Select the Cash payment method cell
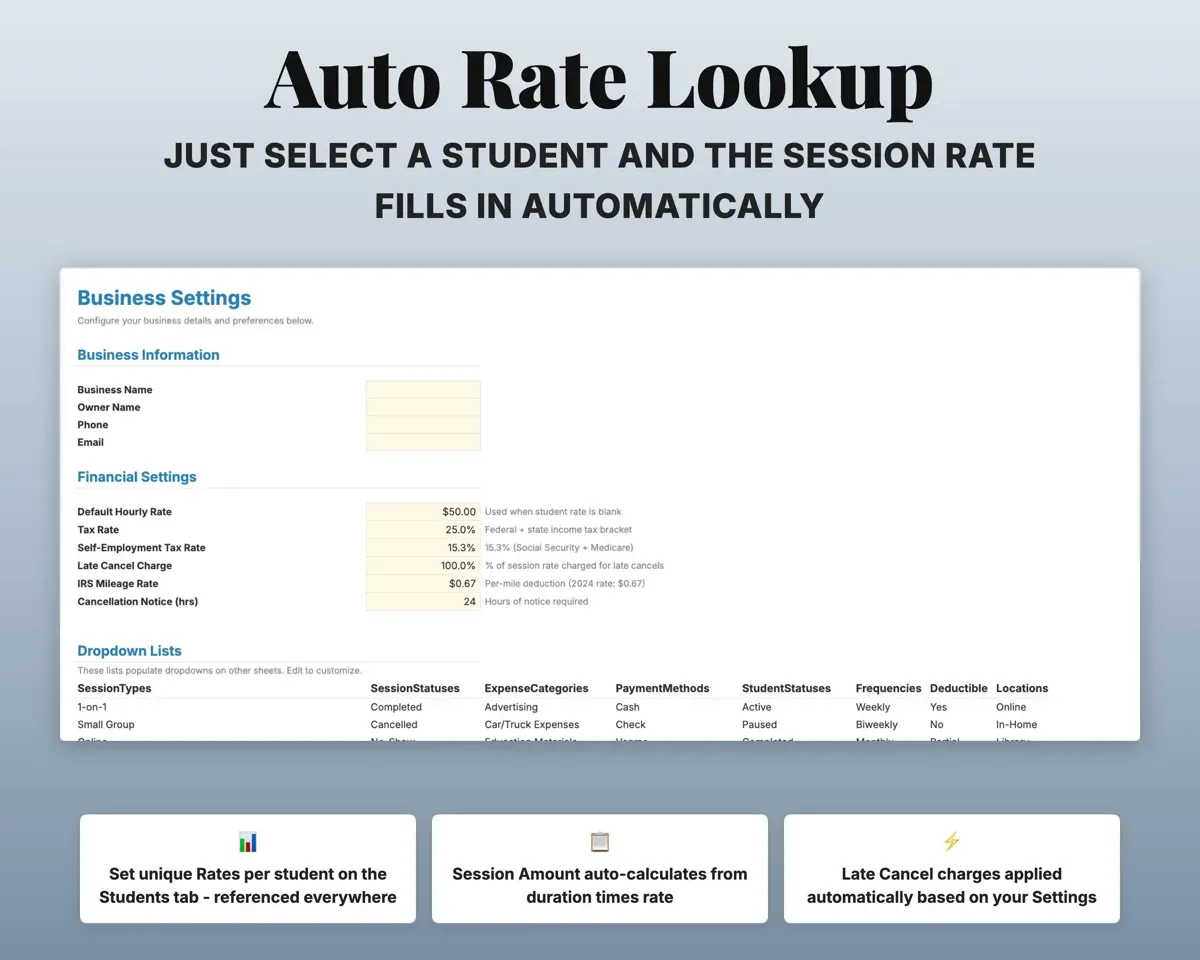This screenshot has width=1200, height=960. (627, 707)
